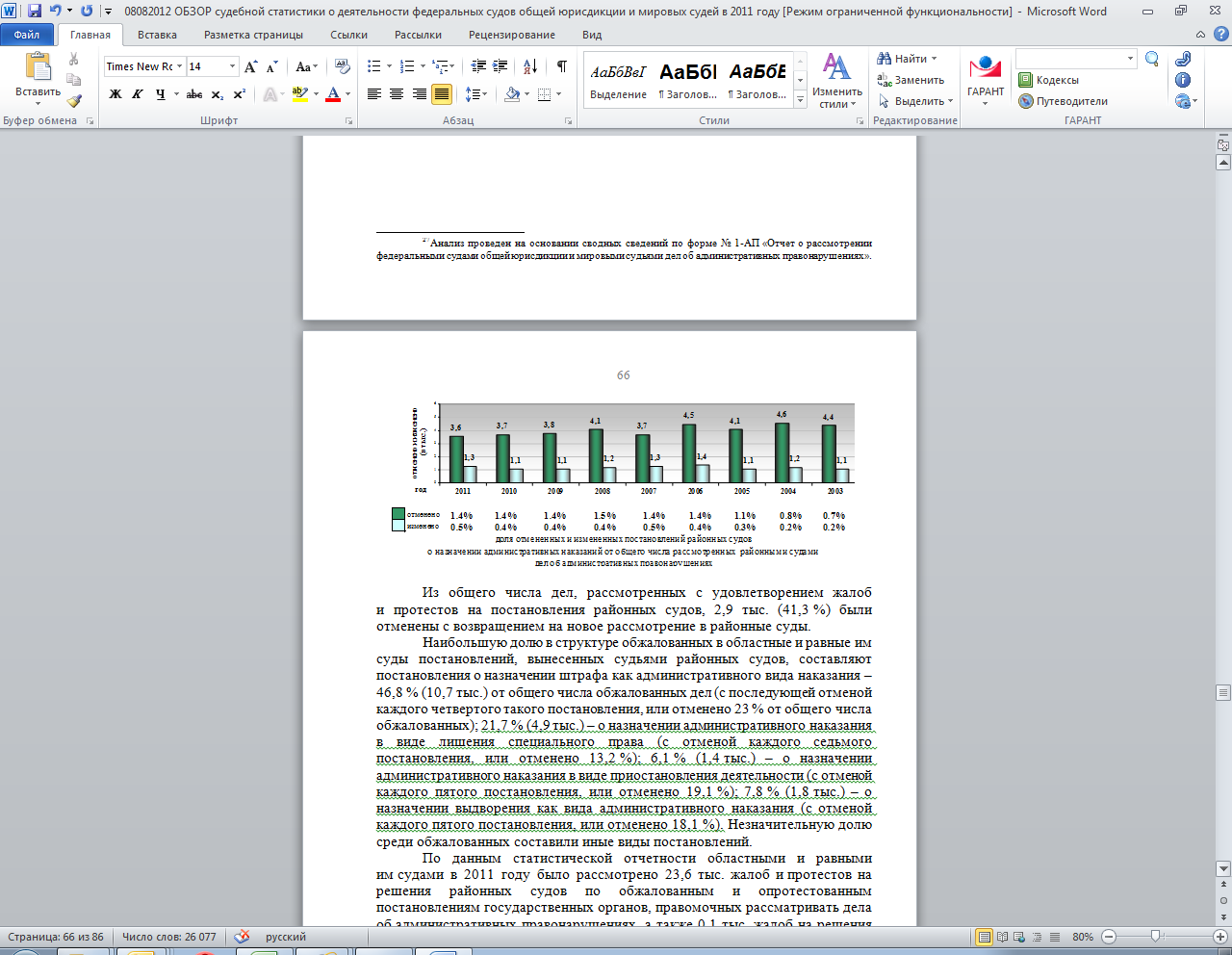The height and width of the screenshot is (955, 1232).
Task: Click the Найти button
Action: click(x=905, y=59)
